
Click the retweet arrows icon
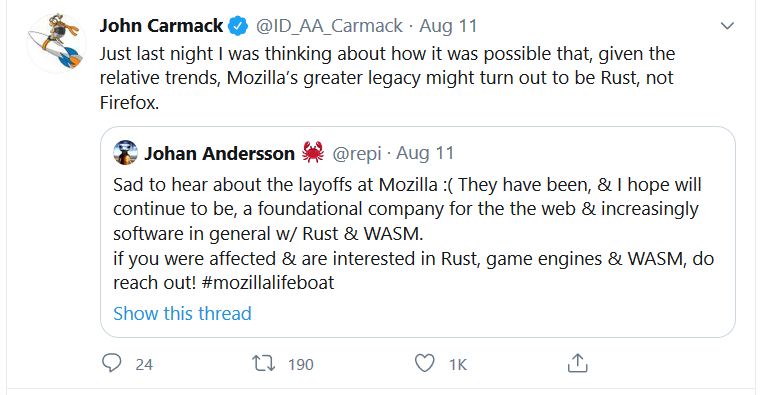click(x=263, y=363)
